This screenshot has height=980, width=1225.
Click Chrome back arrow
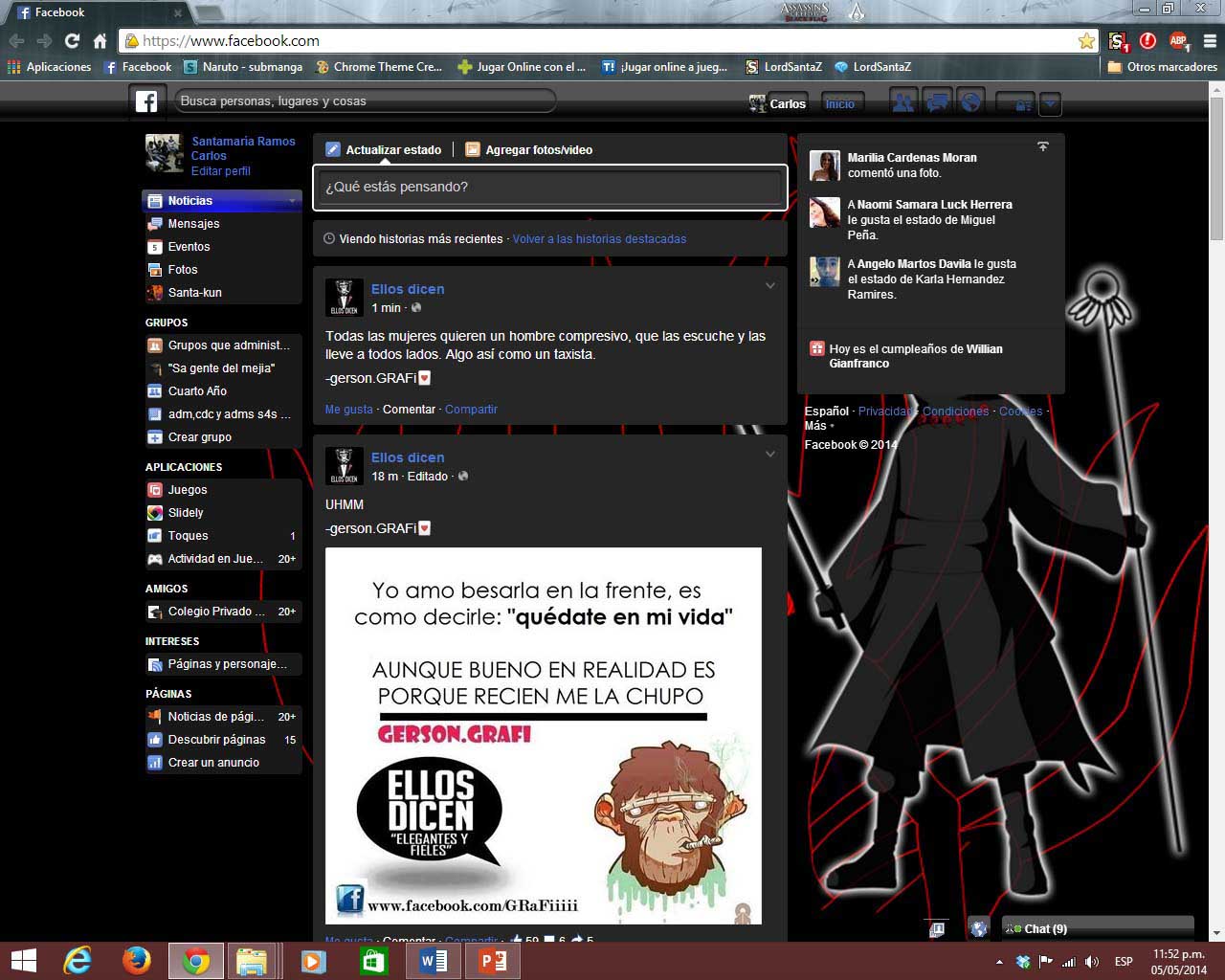click(x=16, y=41)
